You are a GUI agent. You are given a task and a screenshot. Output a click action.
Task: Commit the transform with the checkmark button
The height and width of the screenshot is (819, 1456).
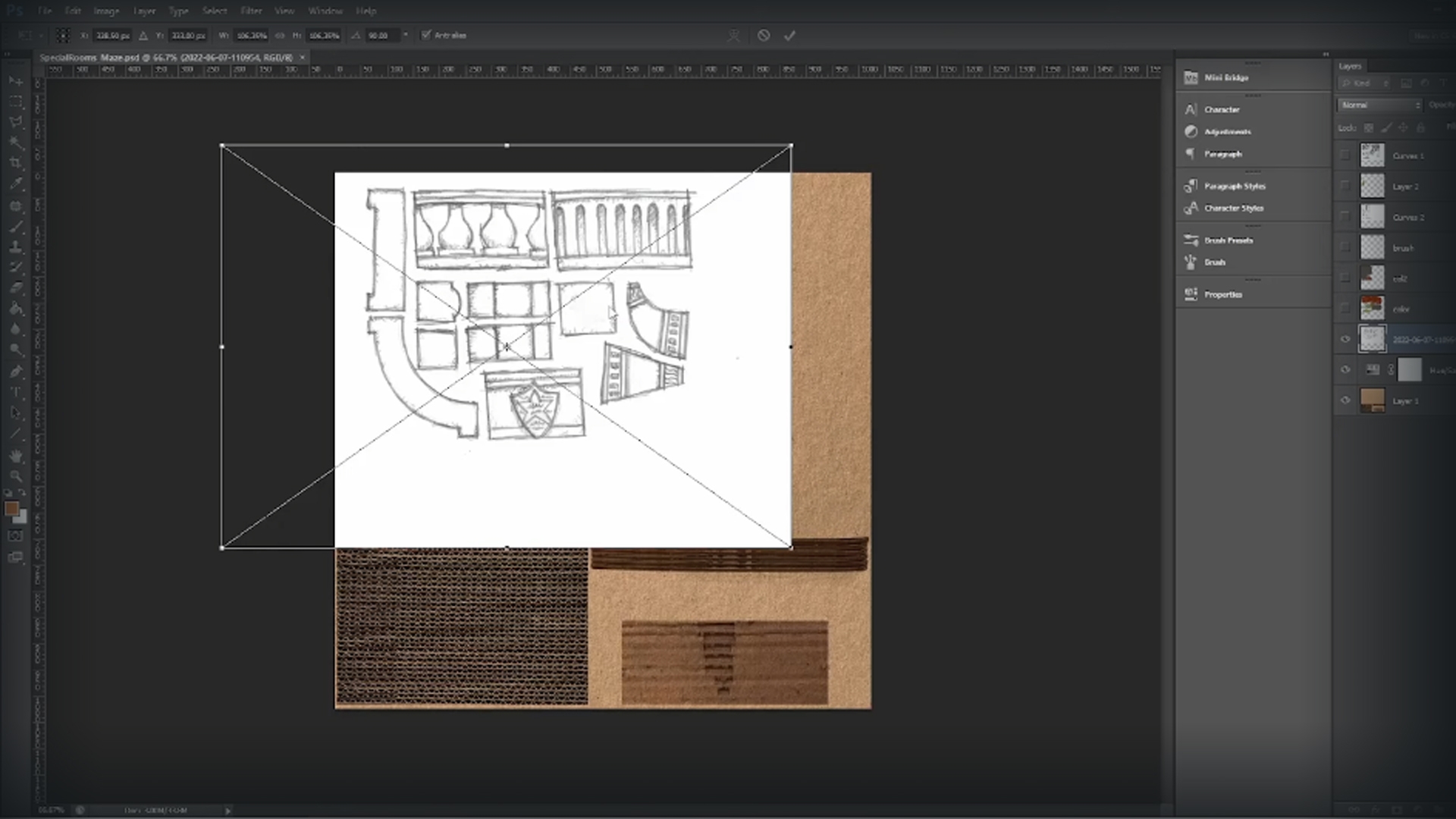tap(789, 35)
